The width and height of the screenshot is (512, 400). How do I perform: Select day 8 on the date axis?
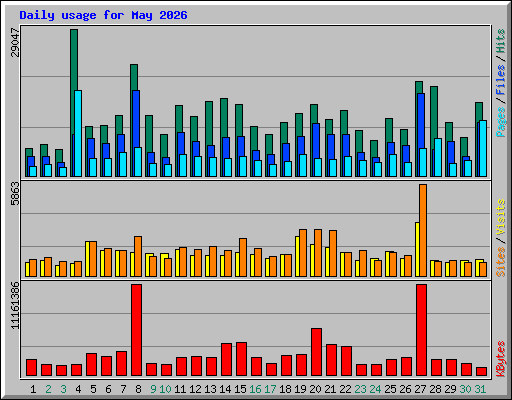(138, 389)
